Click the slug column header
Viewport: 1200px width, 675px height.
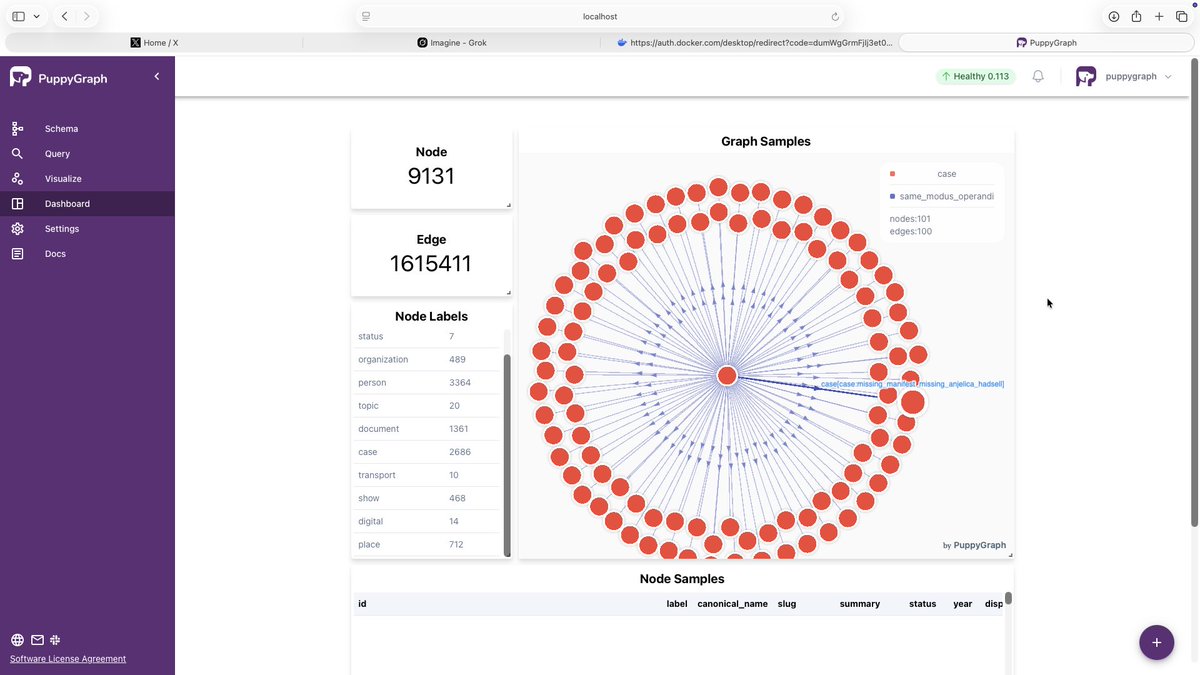(787, 604)
